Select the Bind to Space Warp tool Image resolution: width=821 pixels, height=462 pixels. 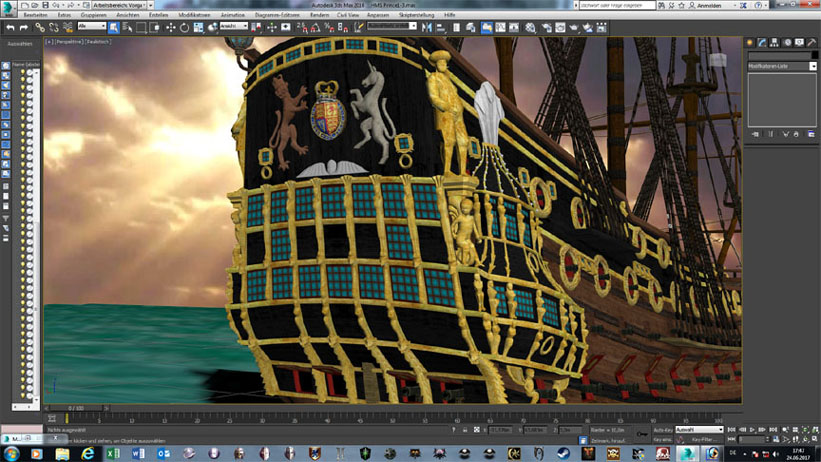point(68,27)
